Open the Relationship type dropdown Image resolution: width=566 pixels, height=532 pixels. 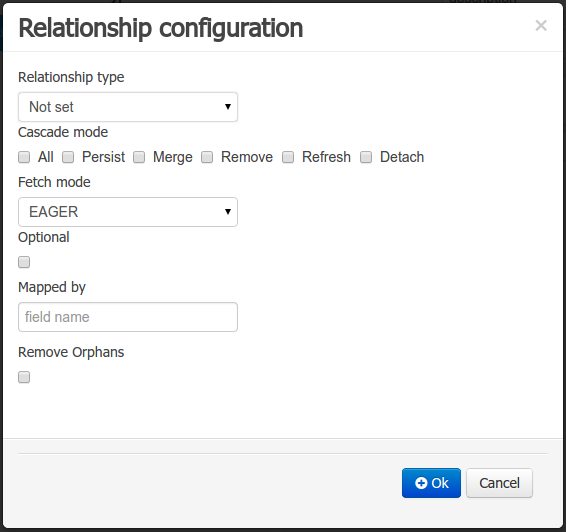[128, 107]
